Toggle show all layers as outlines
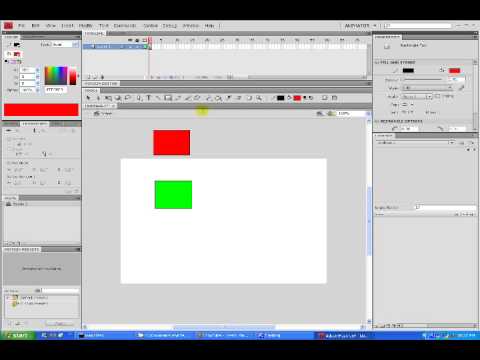 coord(145,40)
